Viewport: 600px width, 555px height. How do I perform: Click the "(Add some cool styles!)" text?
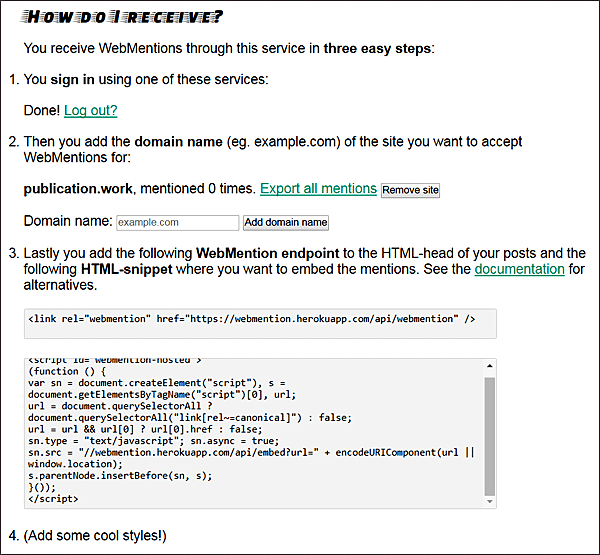point(95,535)
